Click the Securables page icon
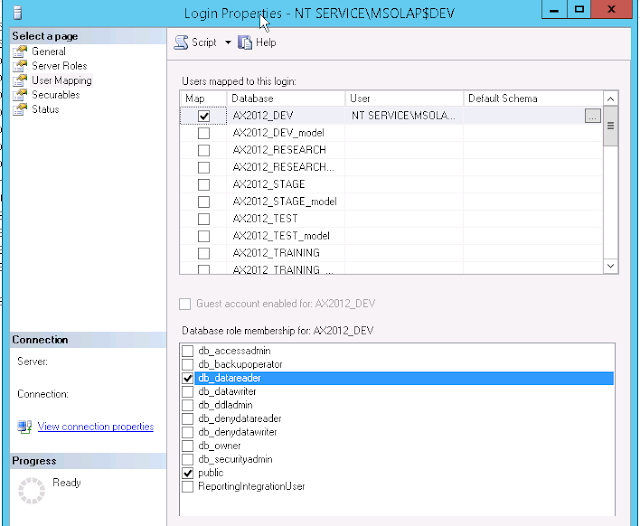The width and height of the screenshot is (640, 526). pos(20,95)
